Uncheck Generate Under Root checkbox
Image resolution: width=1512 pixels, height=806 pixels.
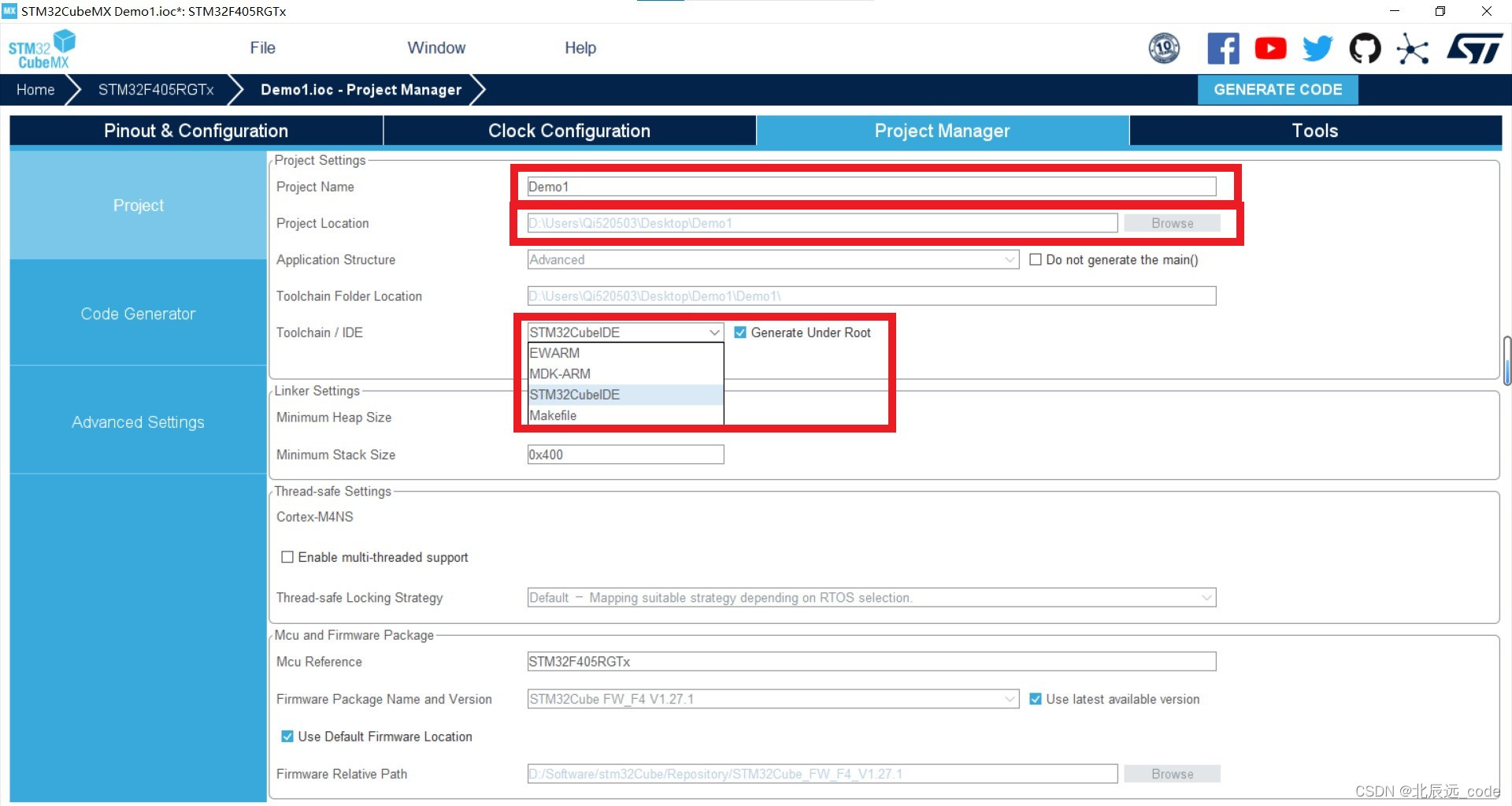coord(740,332)
